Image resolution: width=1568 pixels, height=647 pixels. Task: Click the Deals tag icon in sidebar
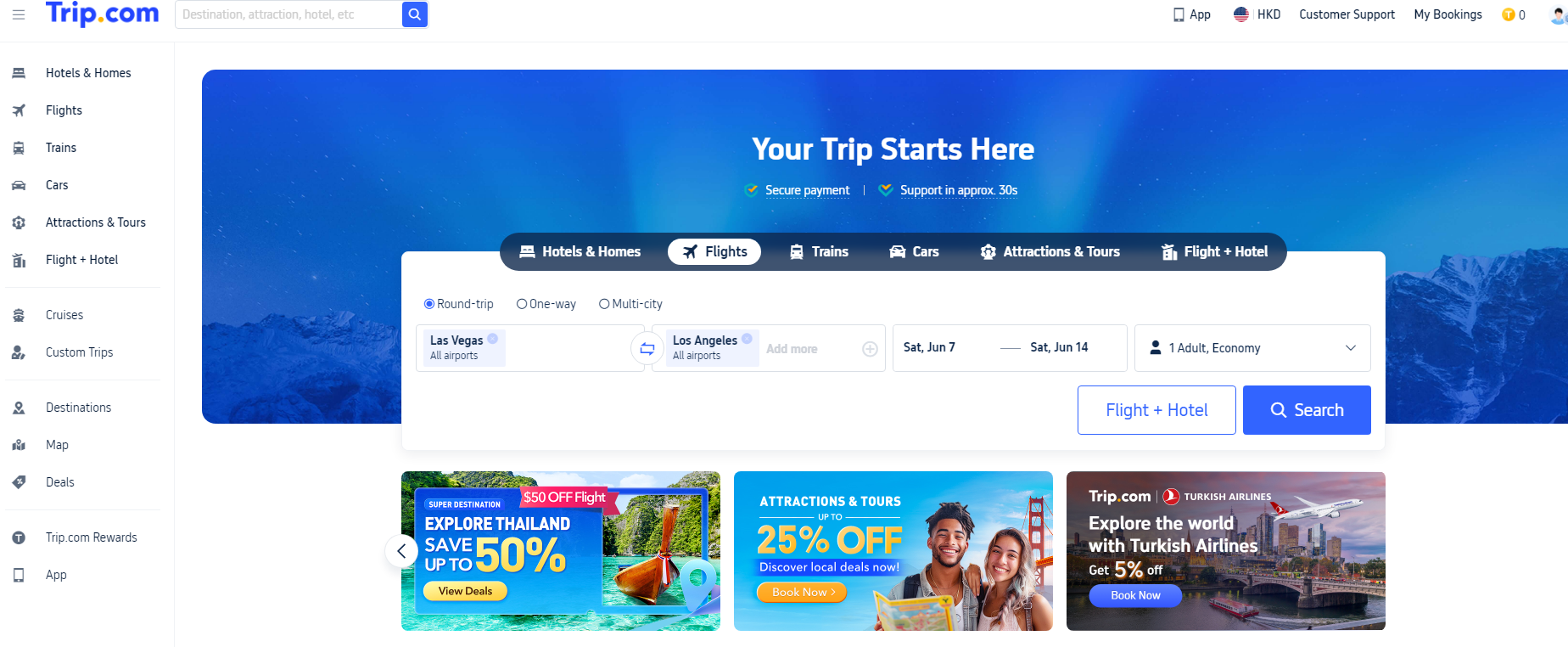pos(19,482)
